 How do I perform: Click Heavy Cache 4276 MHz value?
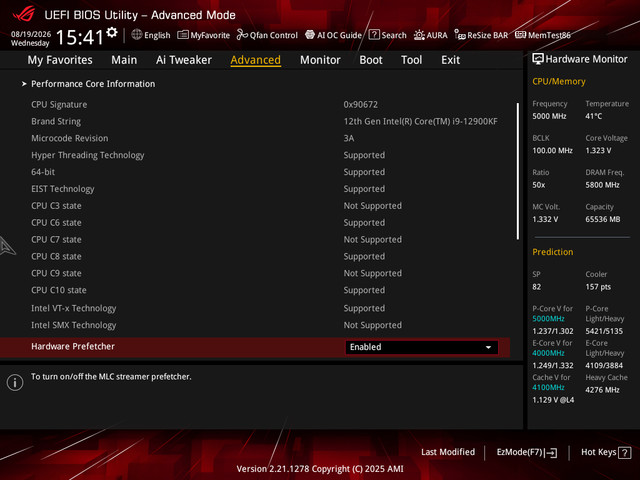(602, 390)
